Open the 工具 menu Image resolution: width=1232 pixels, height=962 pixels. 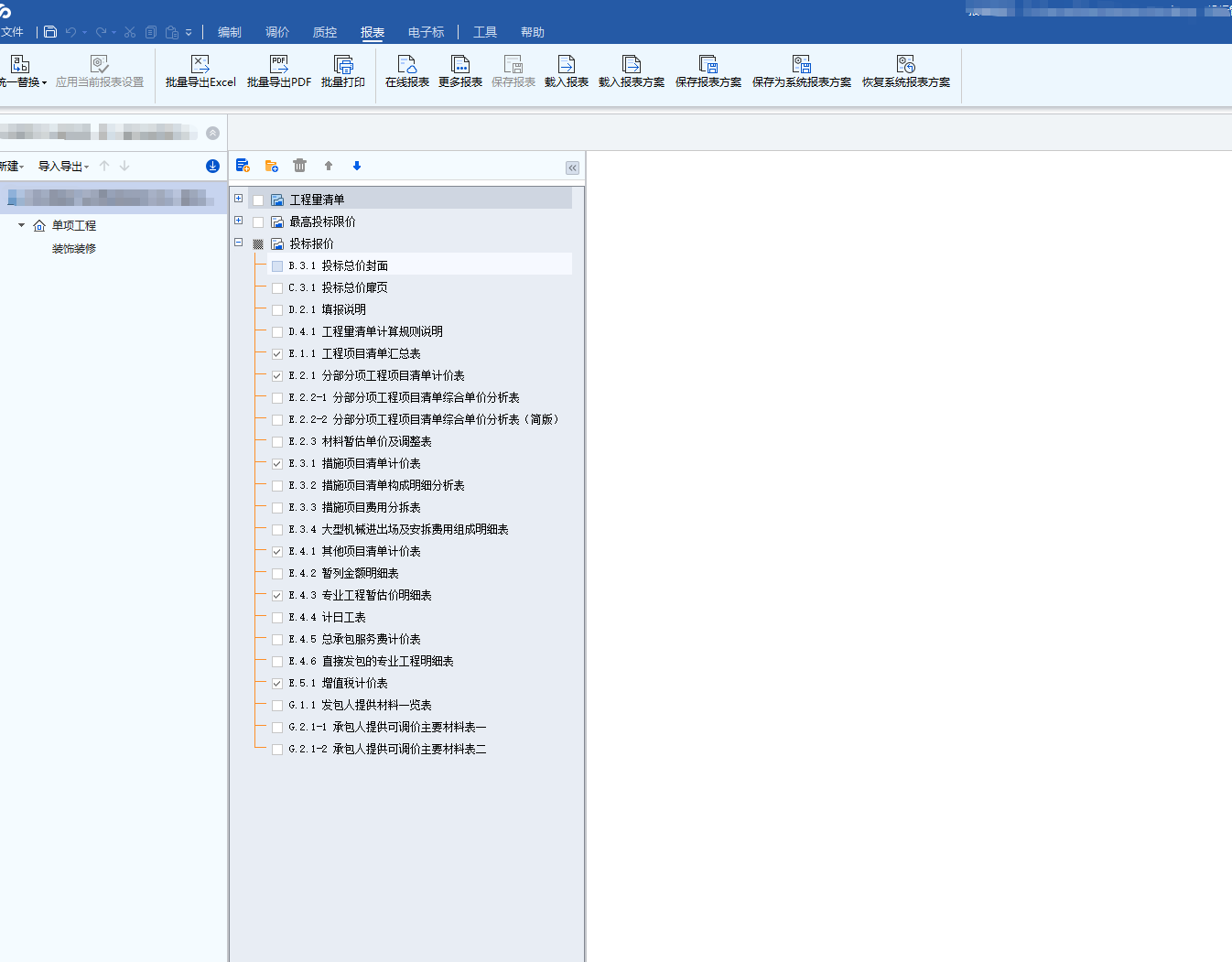[485, 32]
